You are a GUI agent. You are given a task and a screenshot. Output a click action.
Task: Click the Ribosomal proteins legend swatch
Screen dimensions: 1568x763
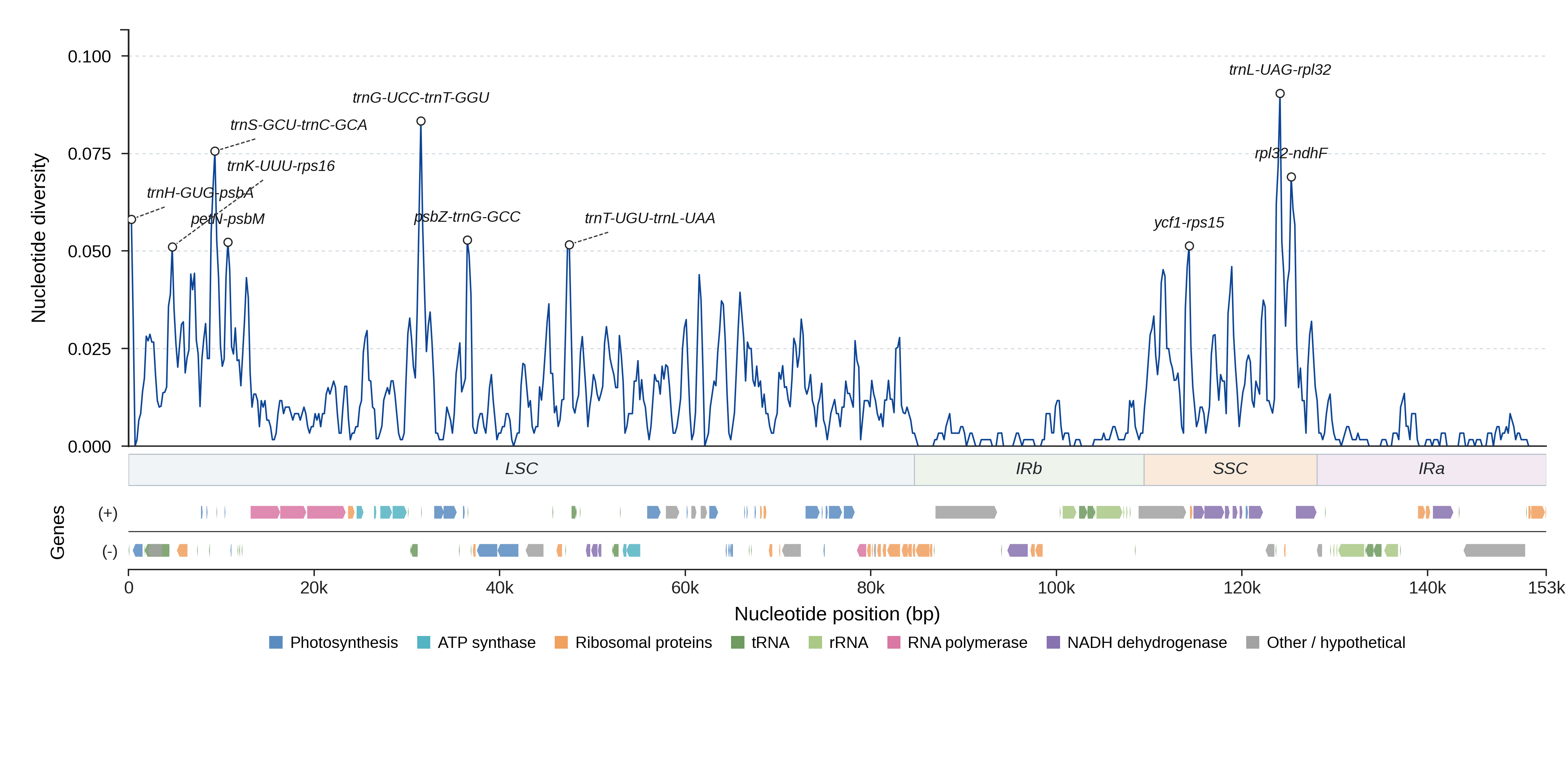pos(561,642)
